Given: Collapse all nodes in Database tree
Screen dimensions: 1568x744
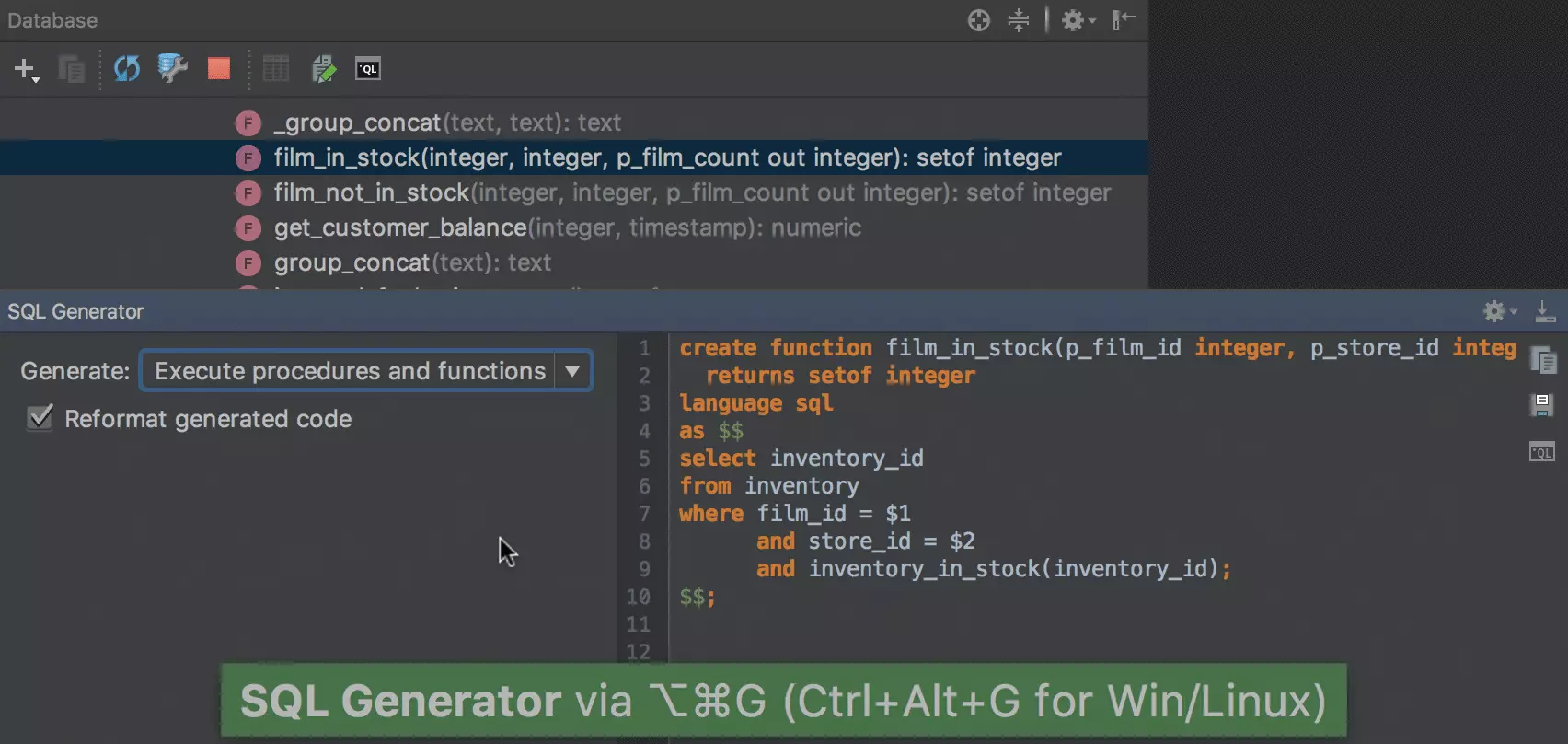Looking at the screenshot, I should pyautogui.click(x=1019, y=20).
